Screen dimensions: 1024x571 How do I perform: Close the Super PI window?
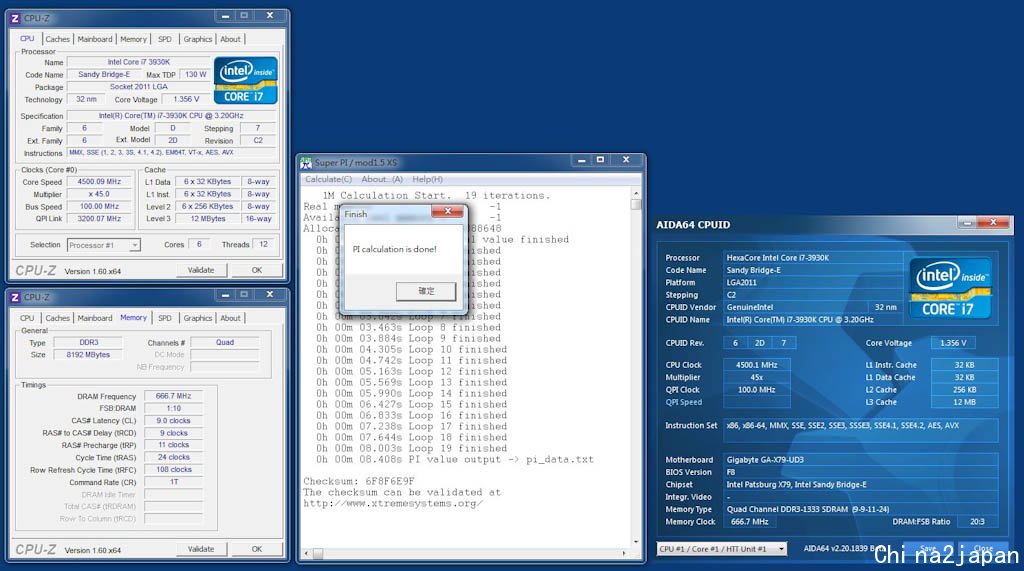626,160
